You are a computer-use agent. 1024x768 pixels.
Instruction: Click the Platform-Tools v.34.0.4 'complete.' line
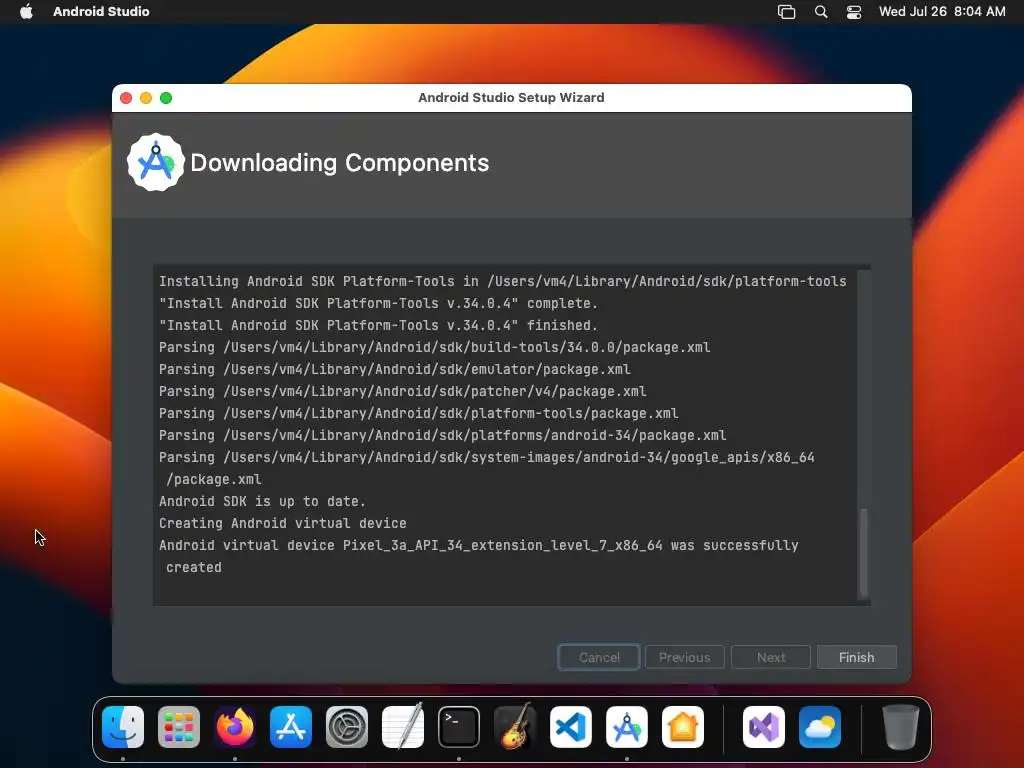pos(378,304)
